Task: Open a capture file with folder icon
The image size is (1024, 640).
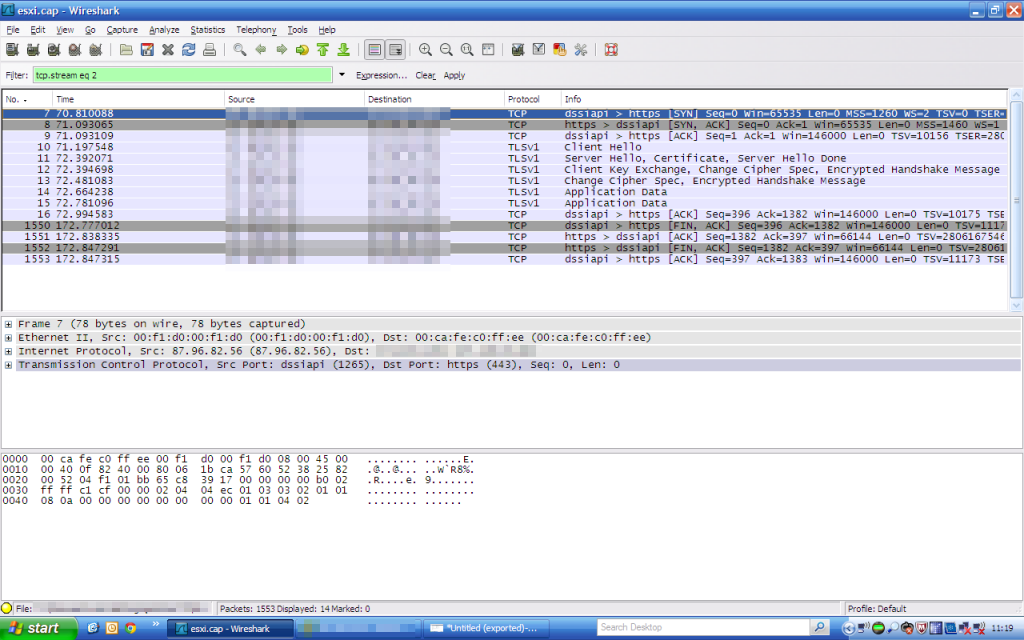Action: click(126, 50)
